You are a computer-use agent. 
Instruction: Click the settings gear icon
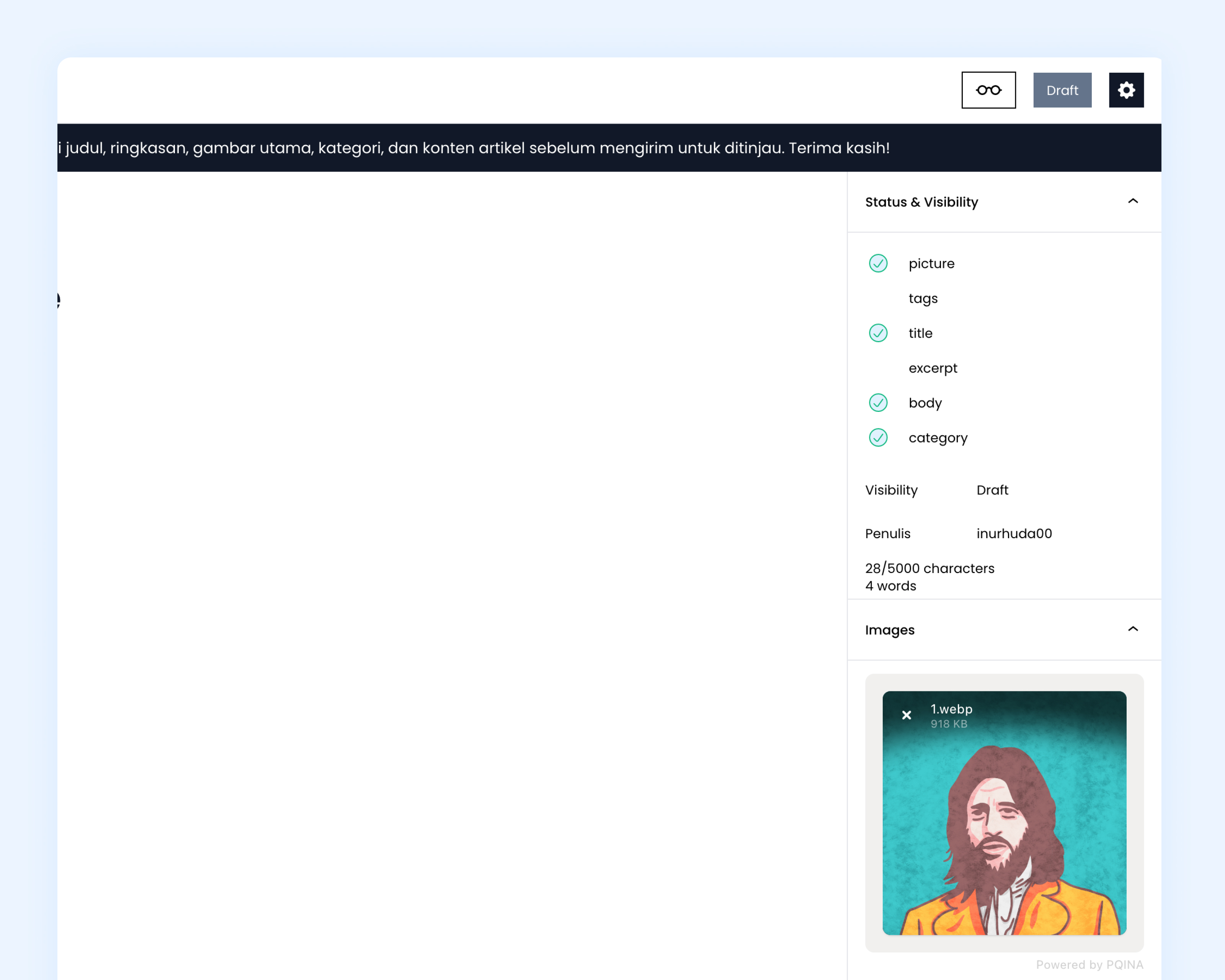click(x=1127, y=90)
